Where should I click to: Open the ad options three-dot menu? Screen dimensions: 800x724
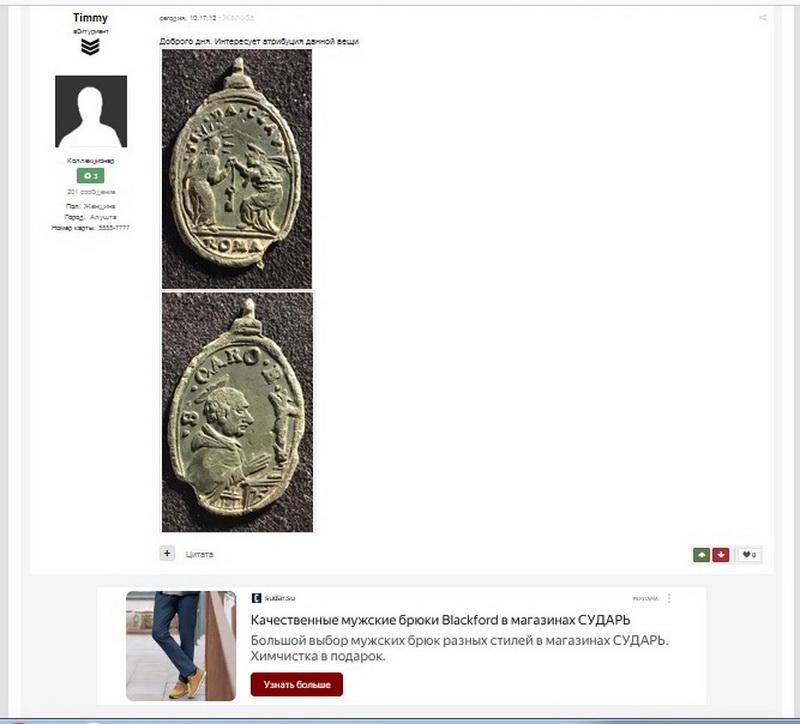669,598
